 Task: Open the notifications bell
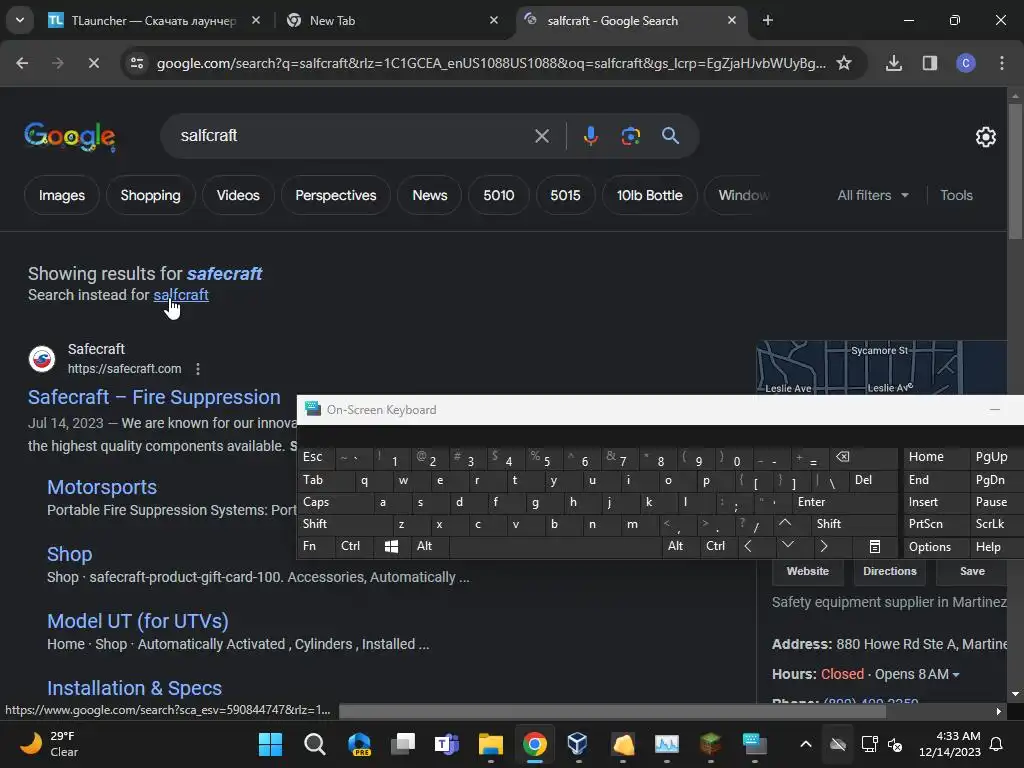pyautogui.click(x=997, y=744)
